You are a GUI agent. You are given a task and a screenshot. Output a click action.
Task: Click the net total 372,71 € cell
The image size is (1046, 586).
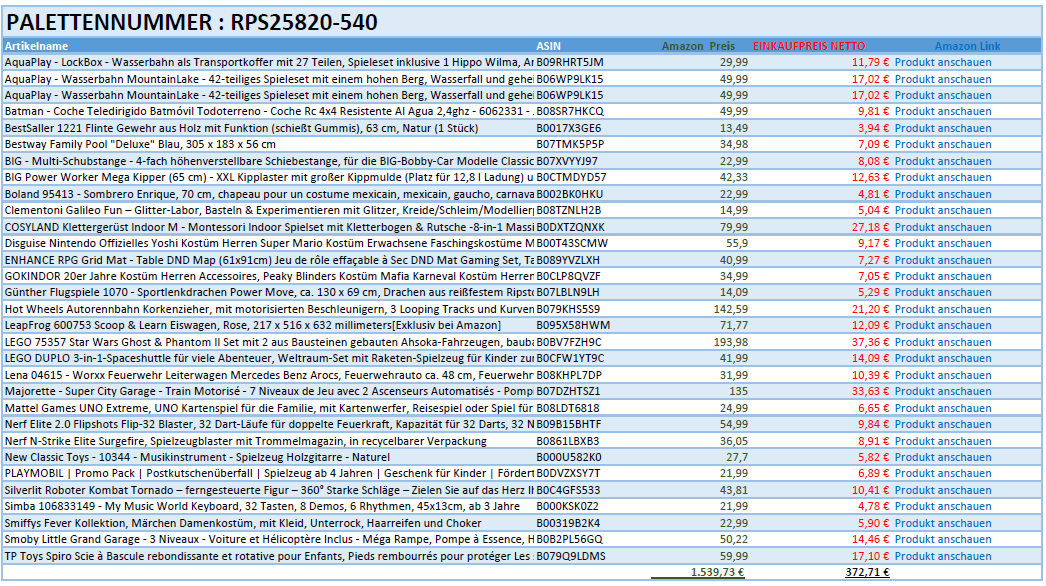click(866, 572)
